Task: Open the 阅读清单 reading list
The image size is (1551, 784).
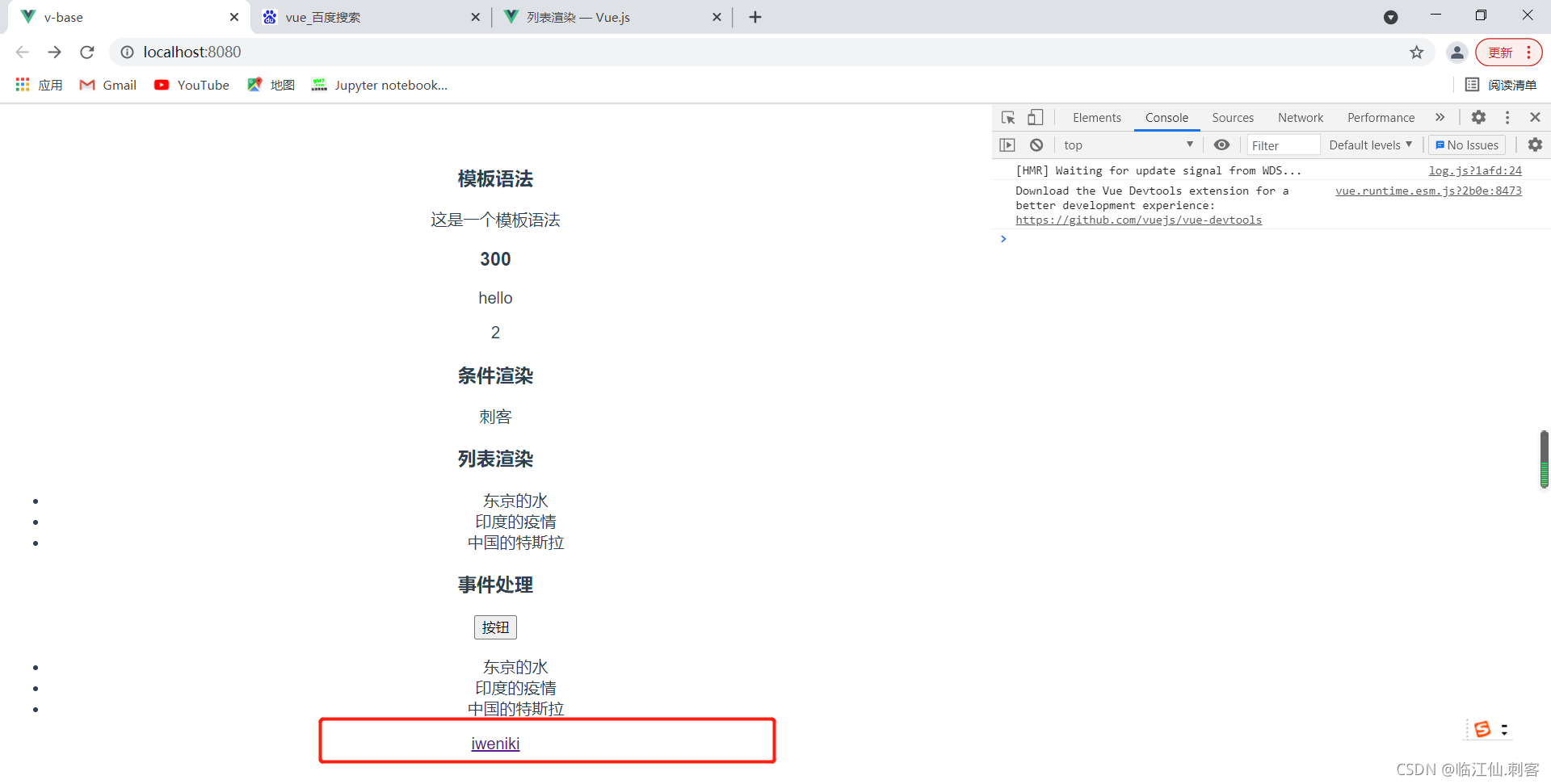Action: coord(1501,85)
